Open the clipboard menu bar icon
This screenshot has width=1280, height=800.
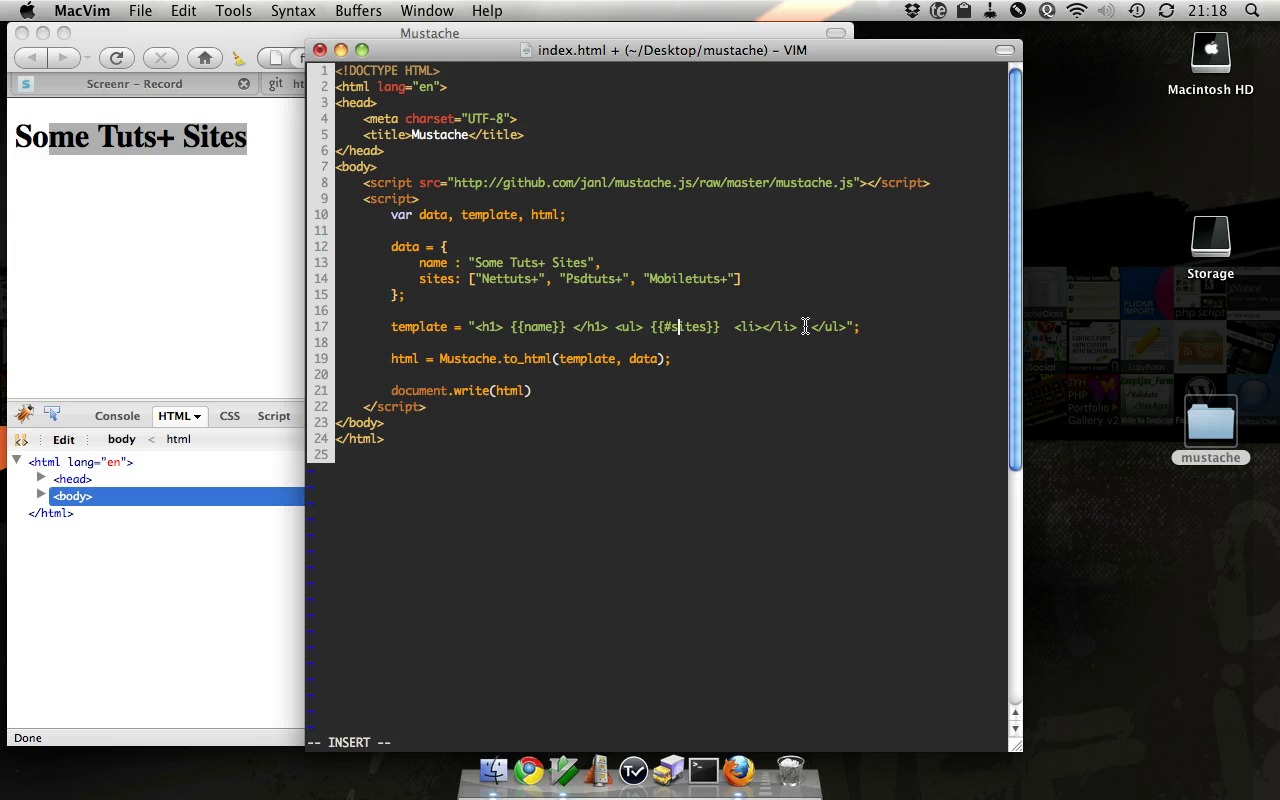964,10
